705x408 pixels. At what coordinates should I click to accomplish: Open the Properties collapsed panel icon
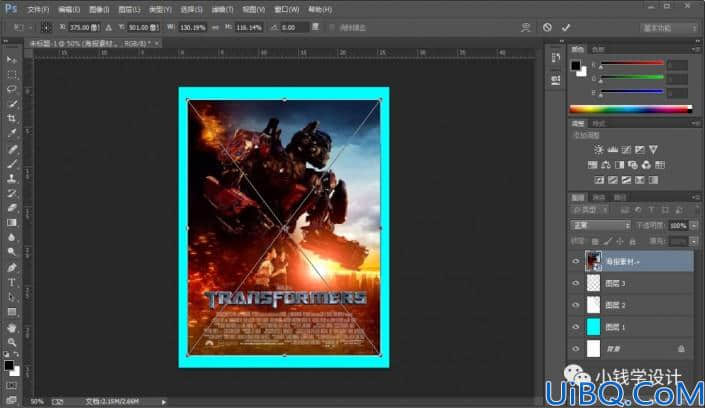coord(556,80)
